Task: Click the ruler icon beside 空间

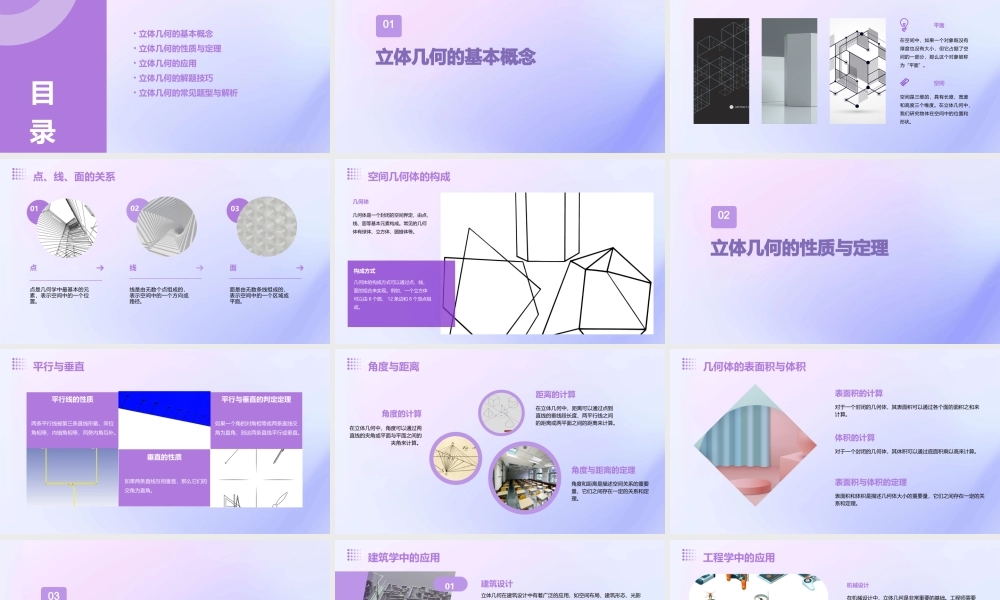Action: (x=904, y=82)
